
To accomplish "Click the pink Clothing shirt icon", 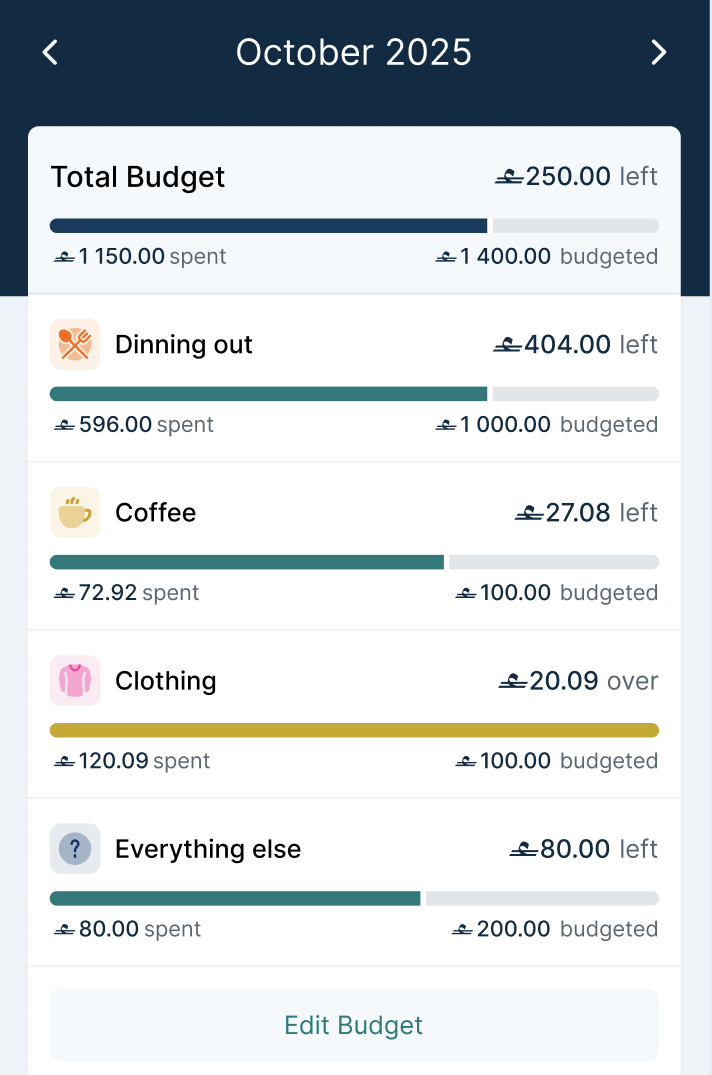I will [75, 681].
